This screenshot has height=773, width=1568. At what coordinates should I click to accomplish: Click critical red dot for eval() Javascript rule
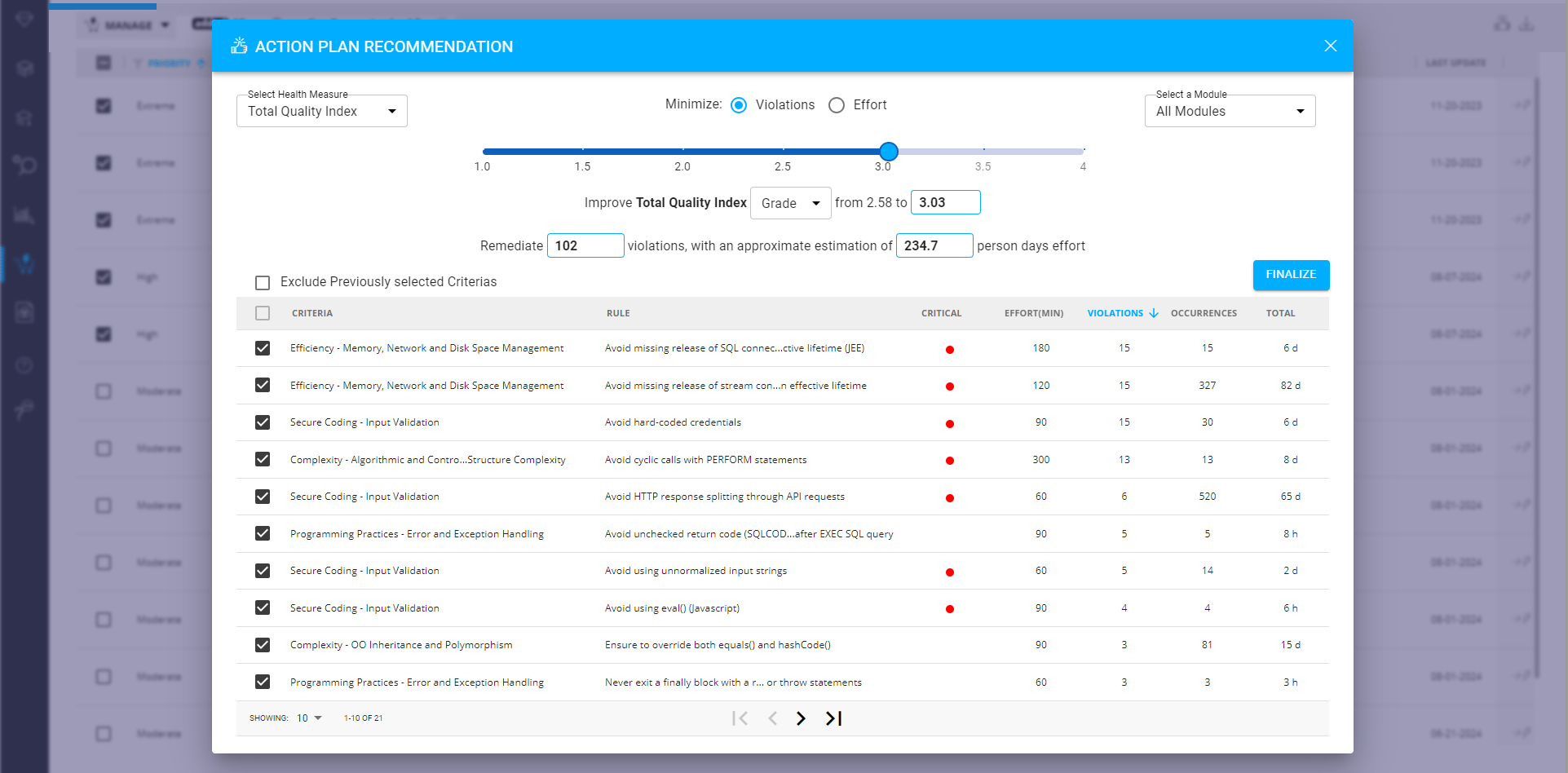[x=950, y=609]
